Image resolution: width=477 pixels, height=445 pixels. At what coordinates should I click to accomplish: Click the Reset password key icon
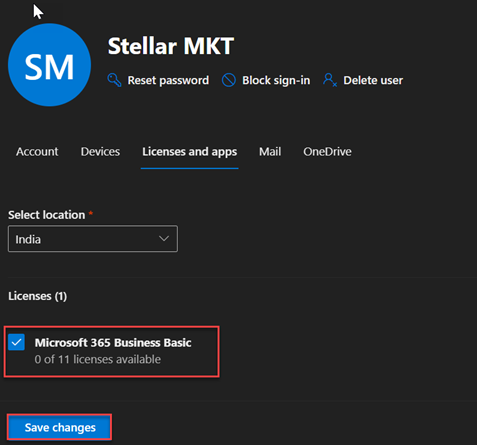(x=114, y=80)
